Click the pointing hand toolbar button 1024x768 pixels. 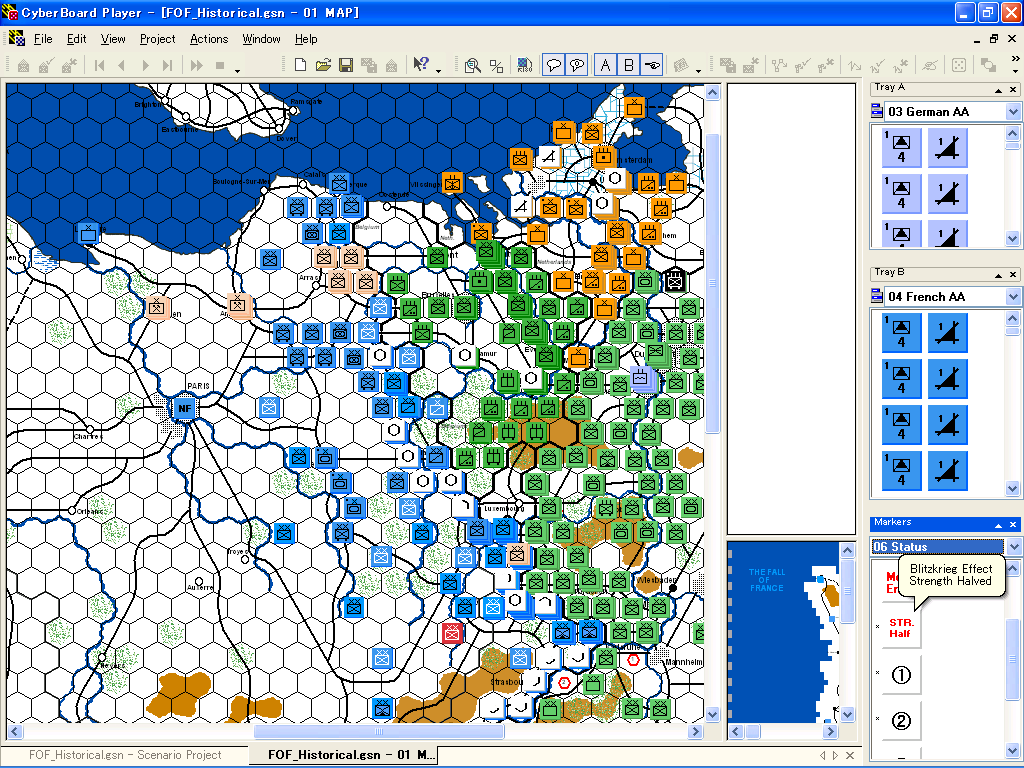653,65
